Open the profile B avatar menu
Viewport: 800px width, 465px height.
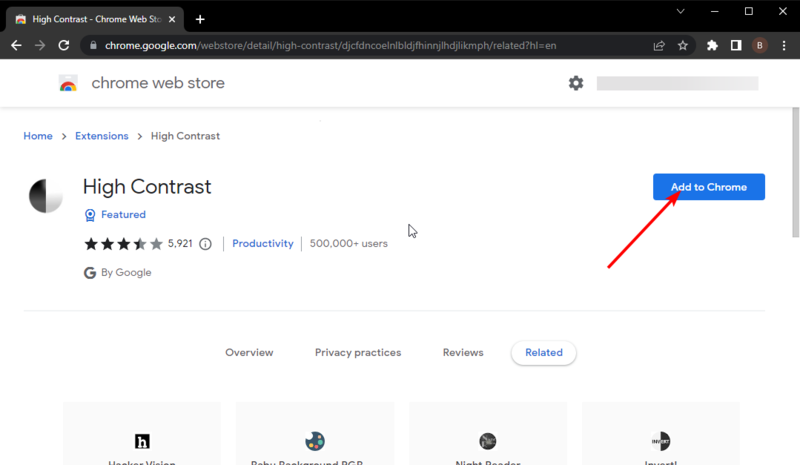(760, 45)
